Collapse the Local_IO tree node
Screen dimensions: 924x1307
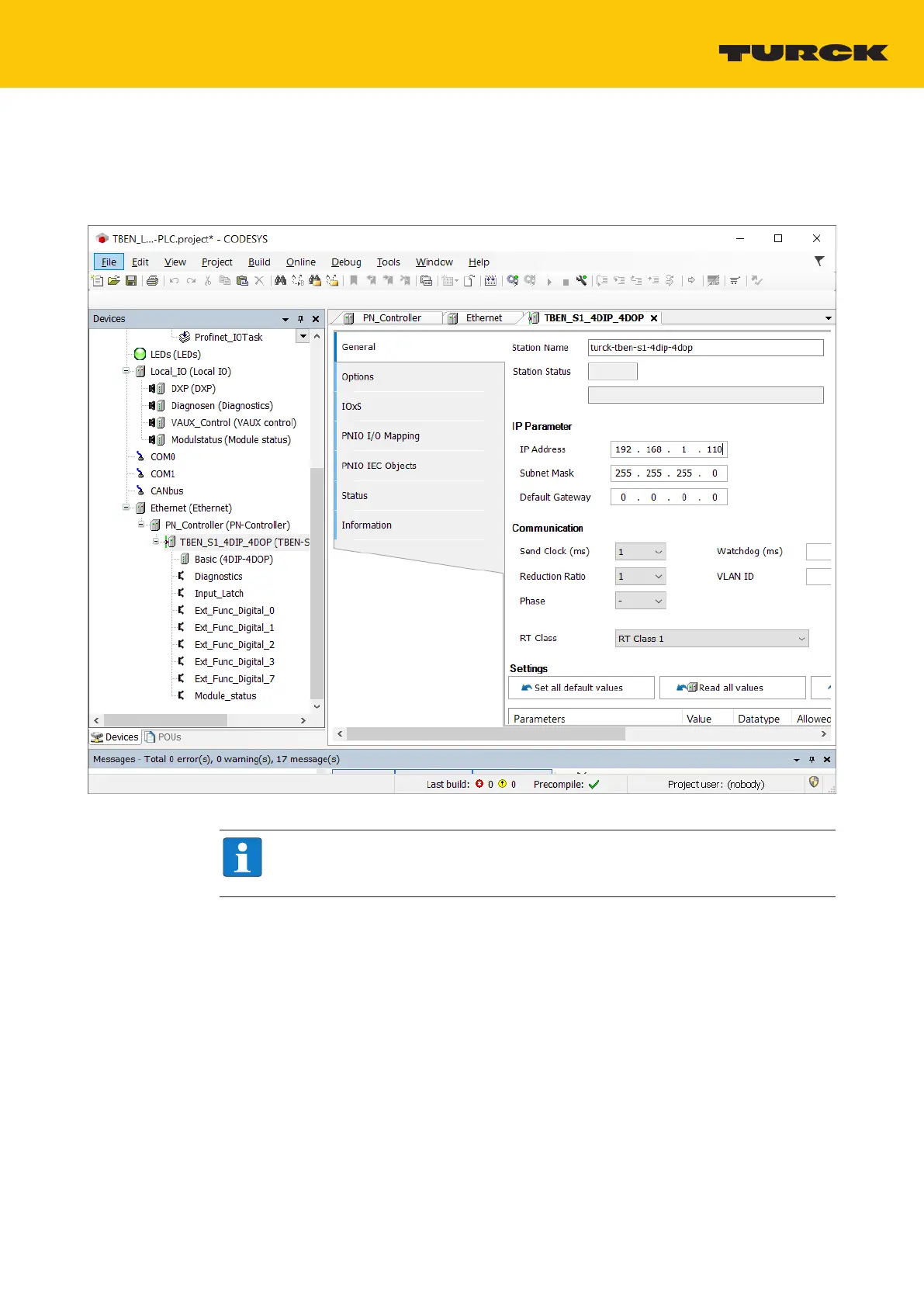(x=126, y=371)
